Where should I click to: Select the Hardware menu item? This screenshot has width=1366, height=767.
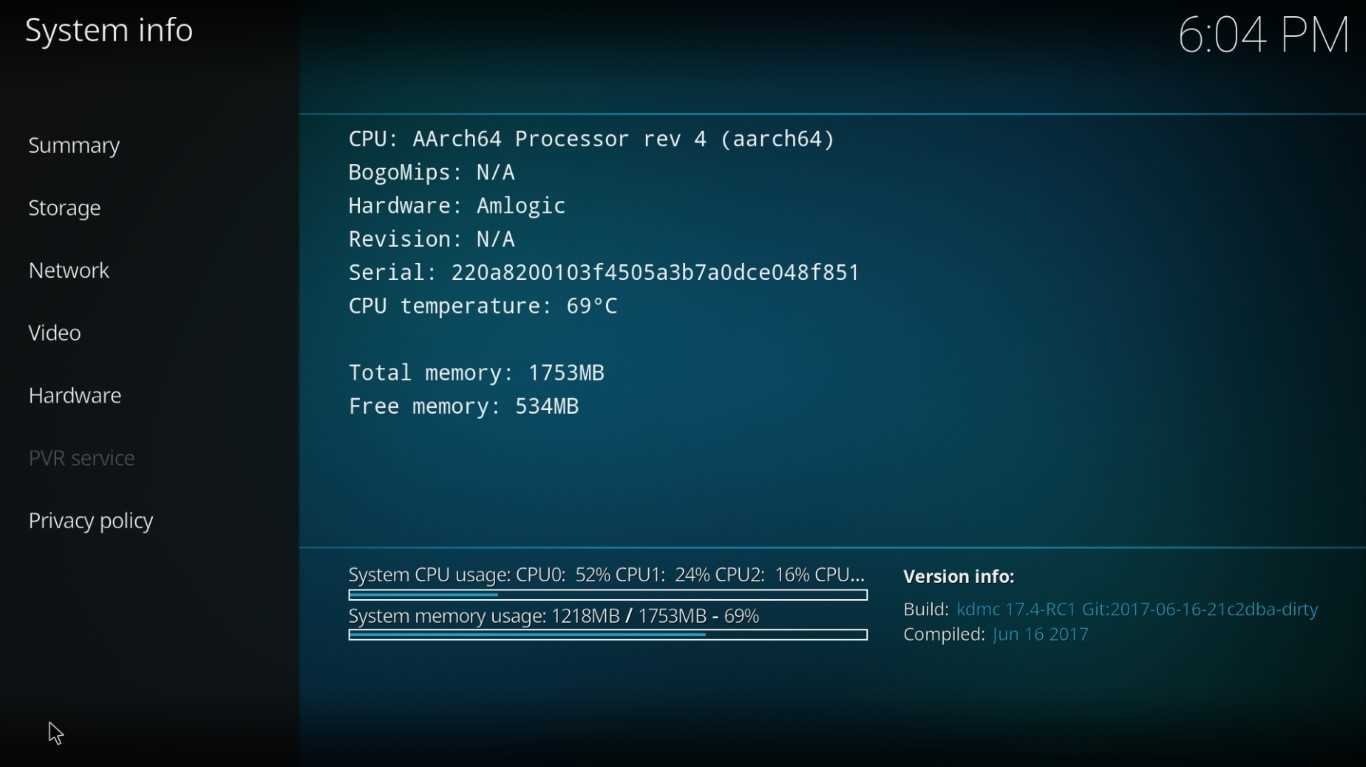click(x=75, y=396)
